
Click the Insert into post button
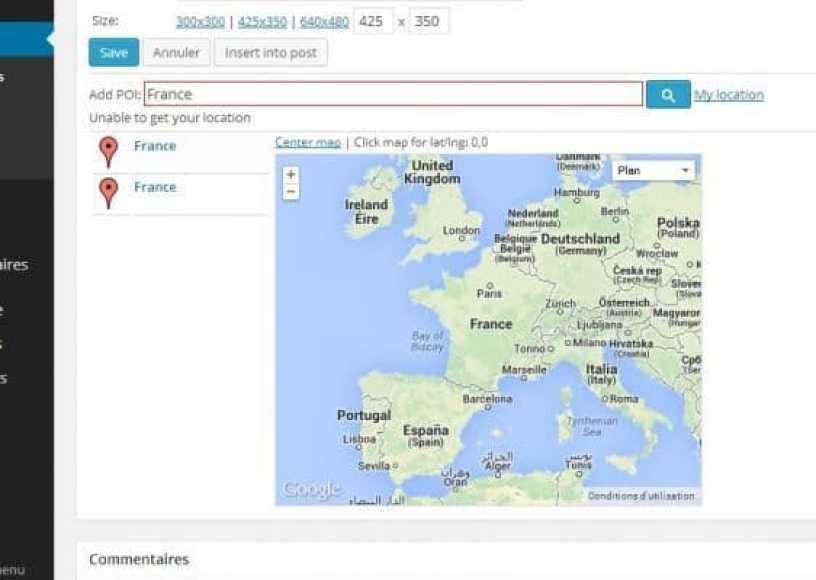(271, 53)
